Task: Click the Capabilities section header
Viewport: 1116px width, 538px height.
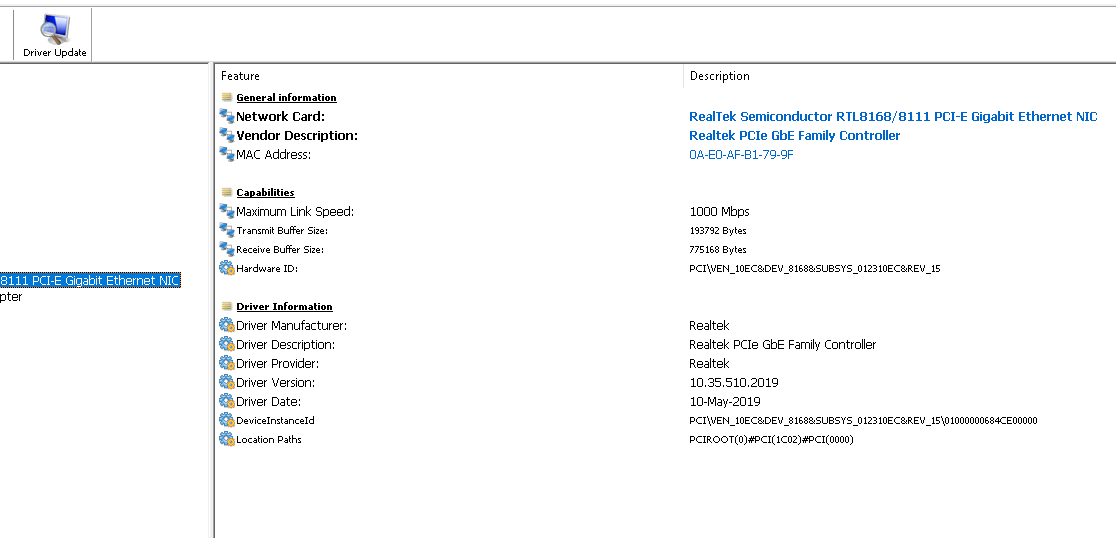Action: coord(265,193)
